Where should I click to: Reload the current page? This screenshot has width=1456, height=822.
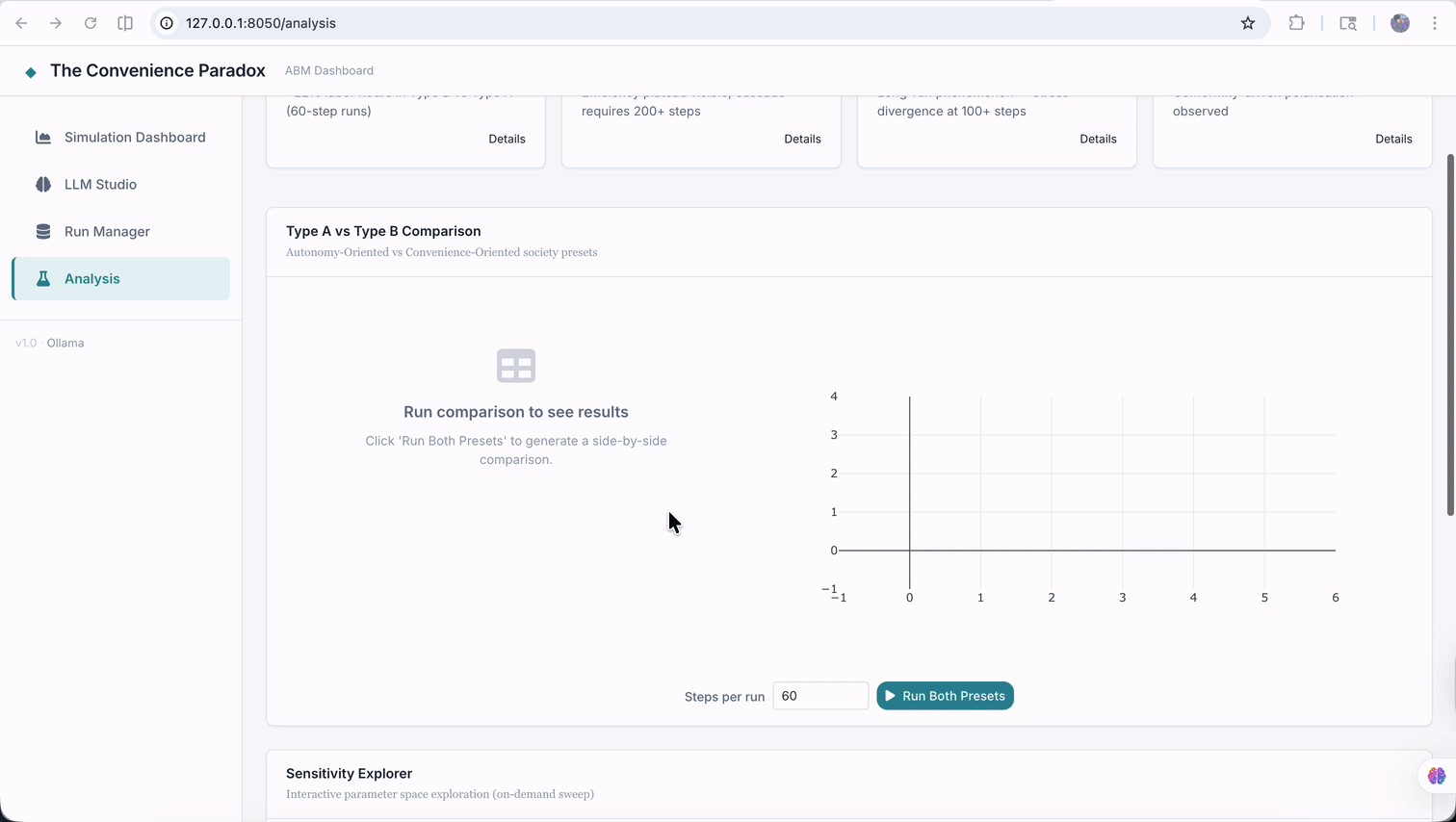(91, 23)
